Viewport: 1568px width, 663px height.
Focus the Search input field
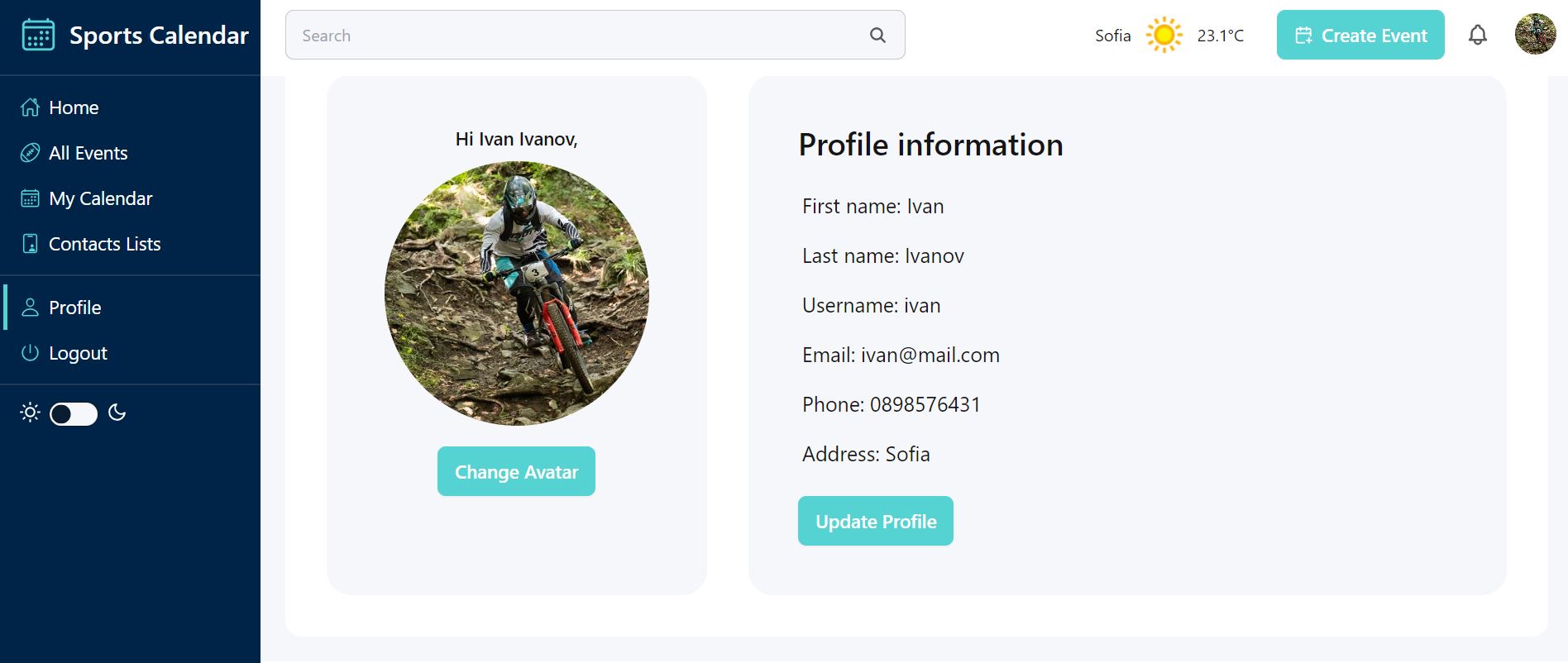tap(579, 36)
